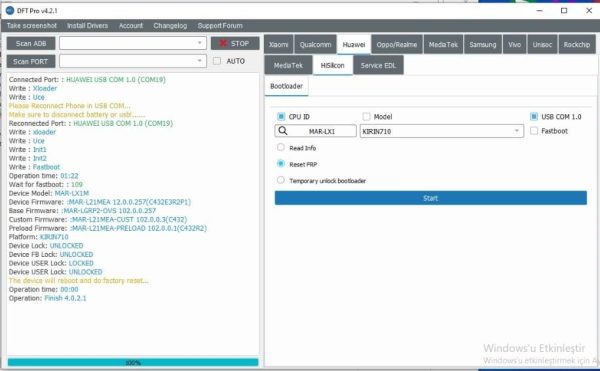This screenshot has width=600, height=371.
Task: Select the Temporary unlock bootloader radio
Action: [x=280, y=180]
